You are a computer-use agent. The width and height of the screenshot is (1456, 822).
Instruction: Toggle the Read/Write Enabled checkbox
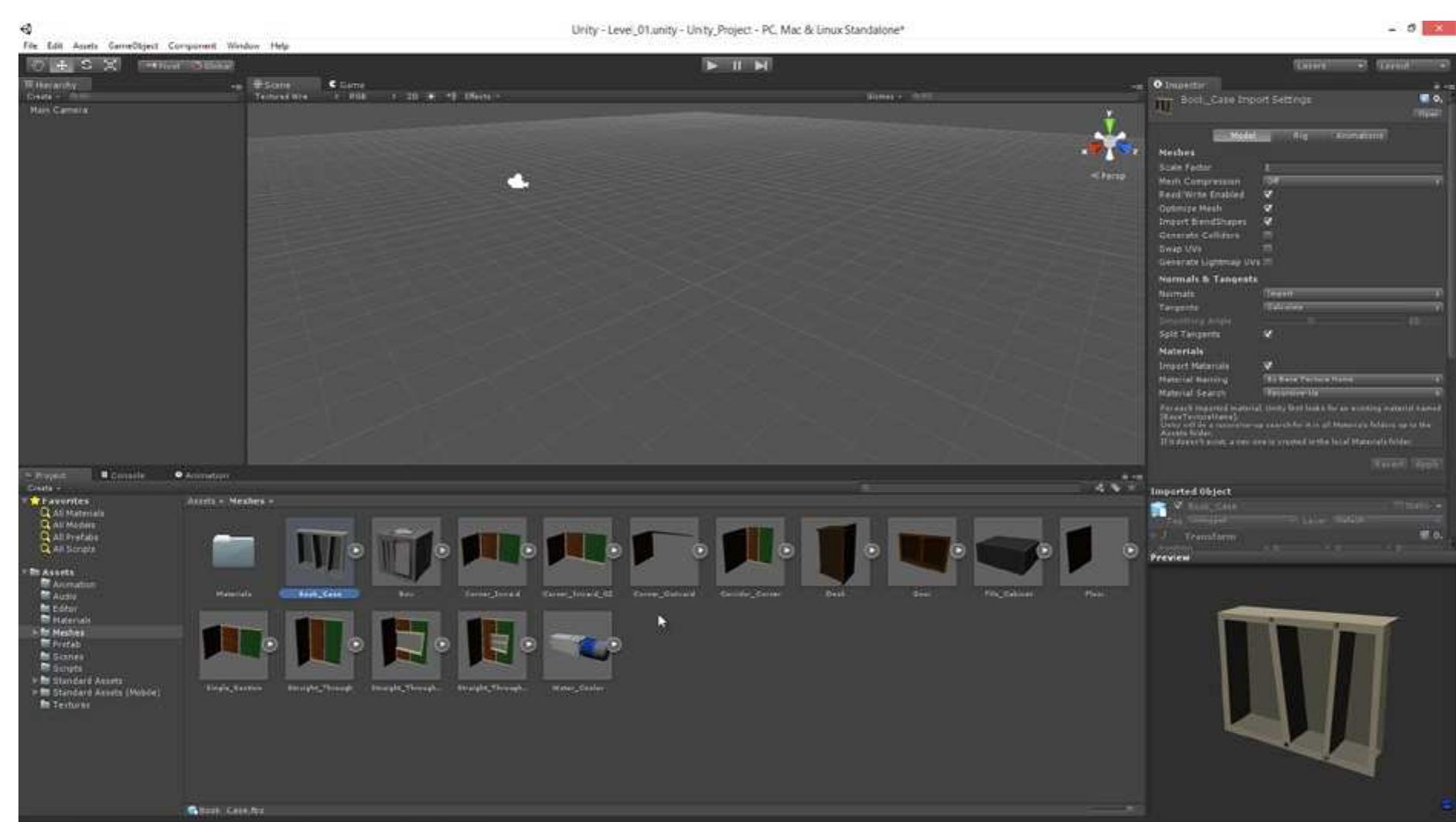tap(1268, 195)
